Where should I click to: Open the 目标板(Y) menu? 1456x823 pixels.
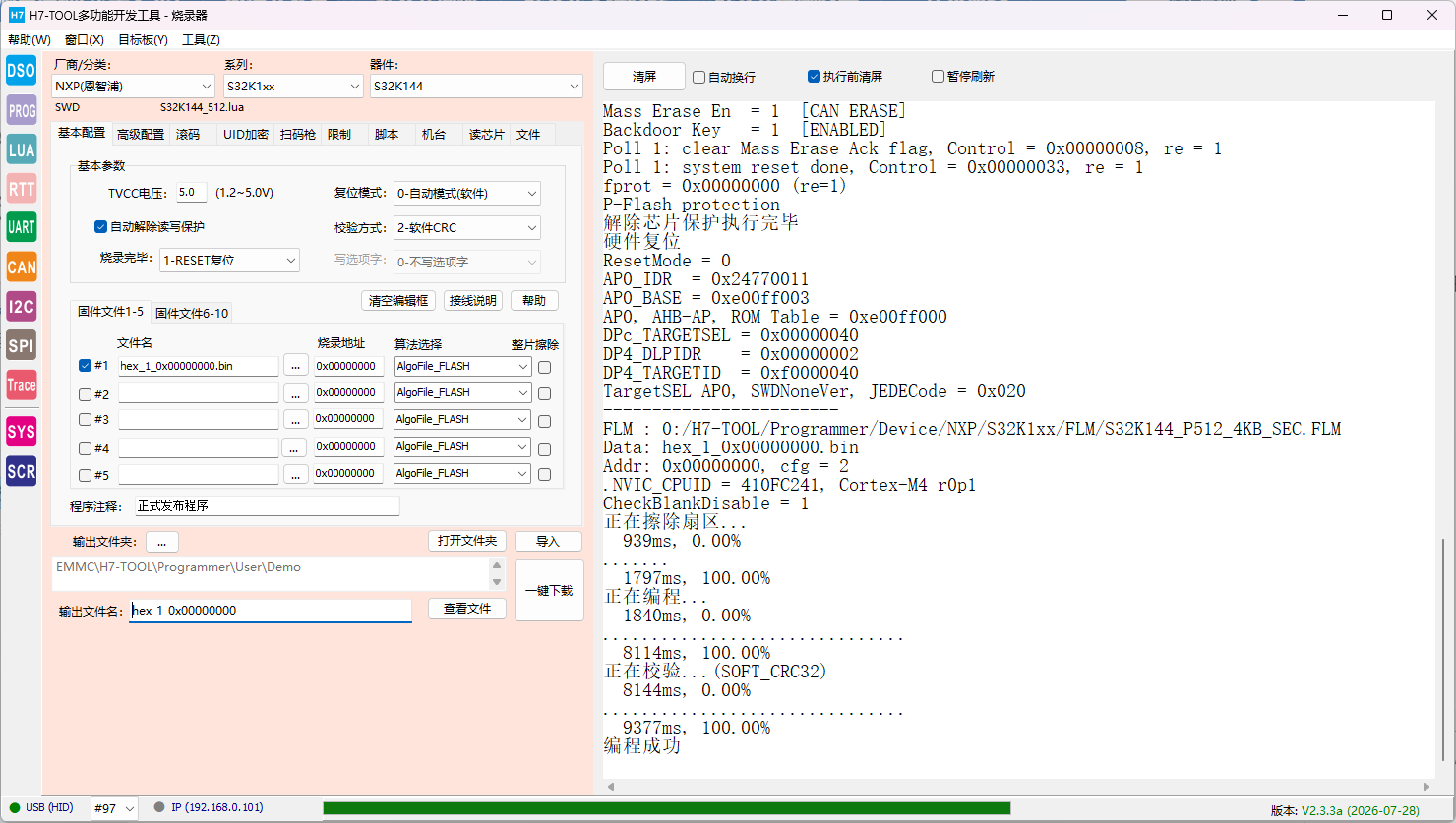[143, 40]
